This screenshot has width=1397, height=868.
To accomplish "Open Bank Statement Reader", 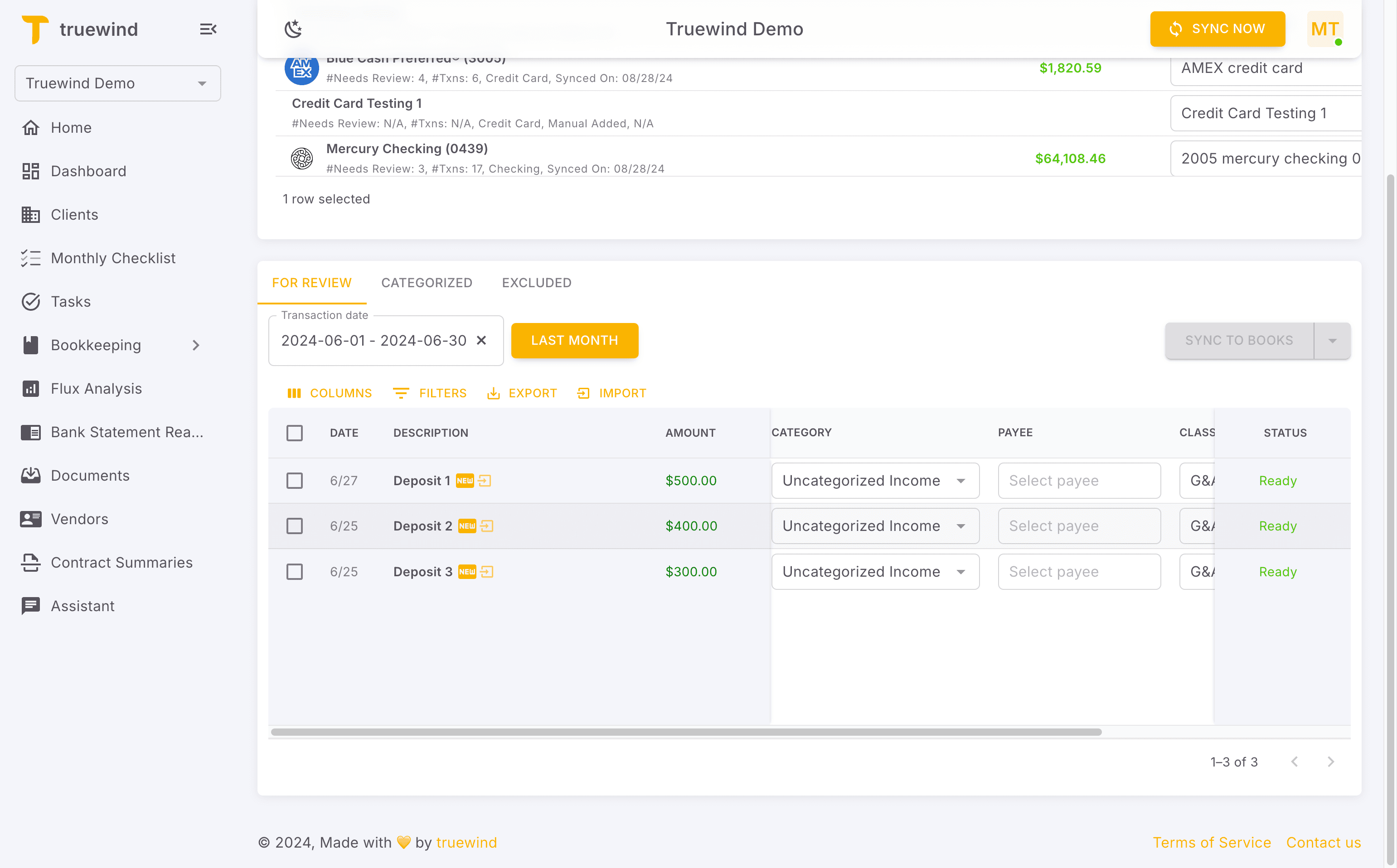I will (127, 432).
